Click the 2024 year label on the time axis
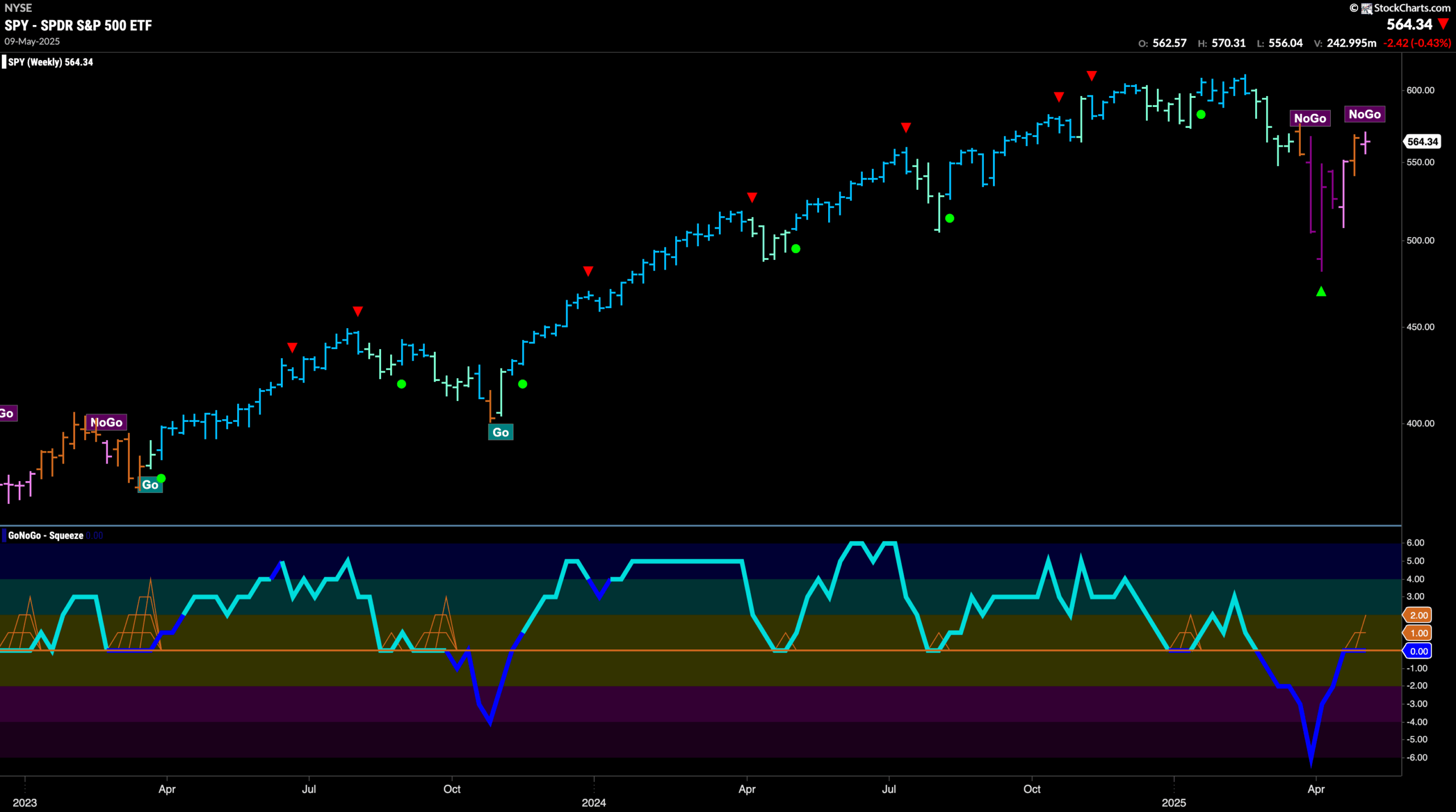 (x=594, y=803)
